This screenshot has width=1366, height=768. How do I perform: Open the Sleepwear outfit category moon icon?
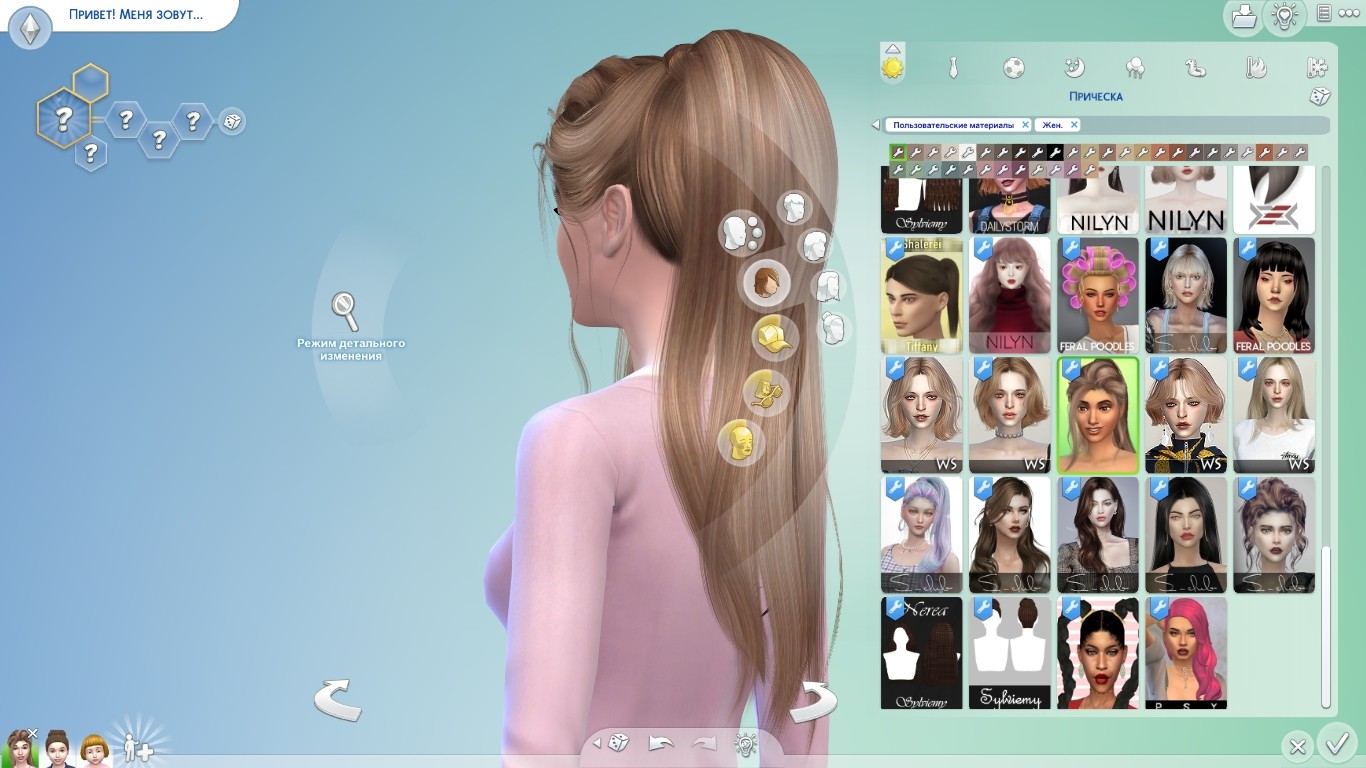tap(1074, 68)
